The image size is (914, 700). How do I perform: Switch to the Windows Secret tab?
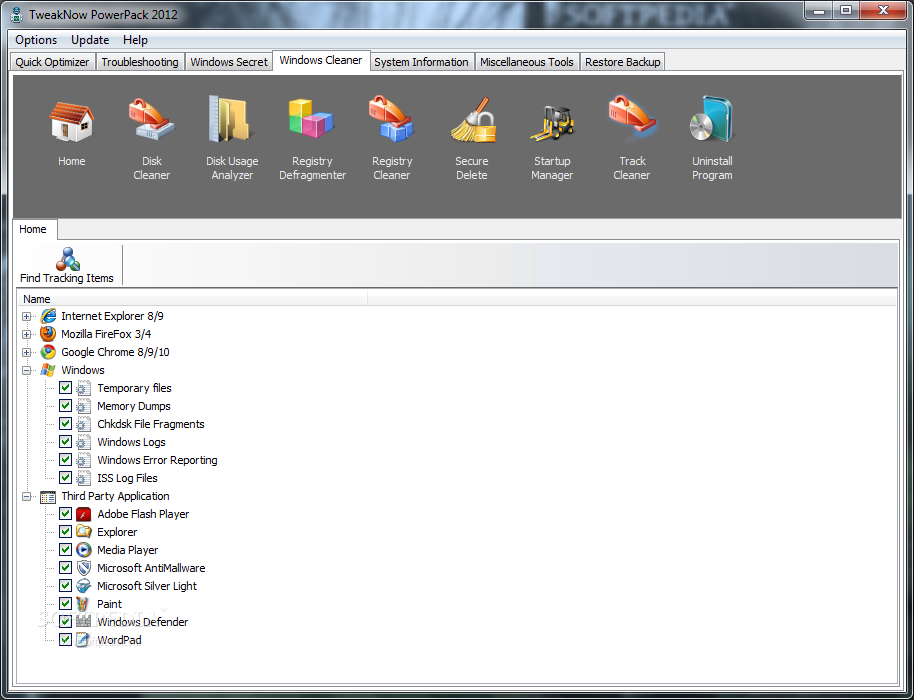[x=229, y=62]
